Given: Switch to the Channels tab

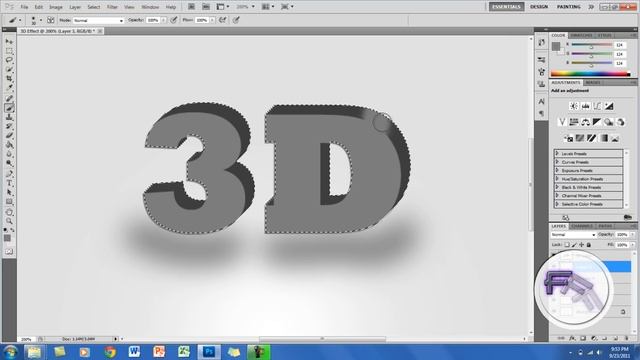Looking at the screenshot, I should pyautogui.click(x=582, y=226).
